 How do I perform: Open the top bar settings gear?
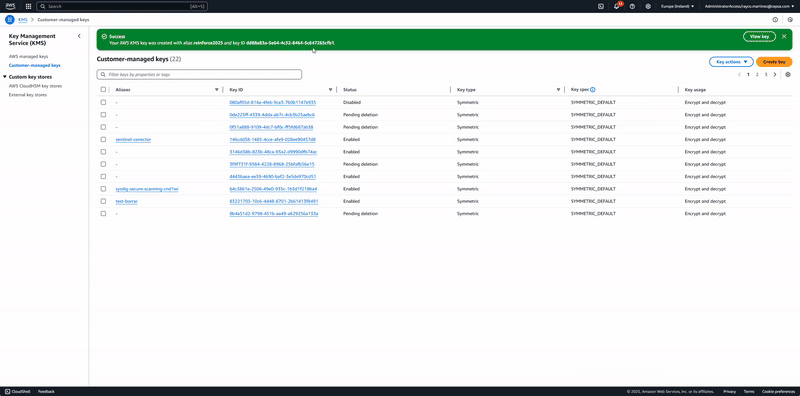[648, 7]
